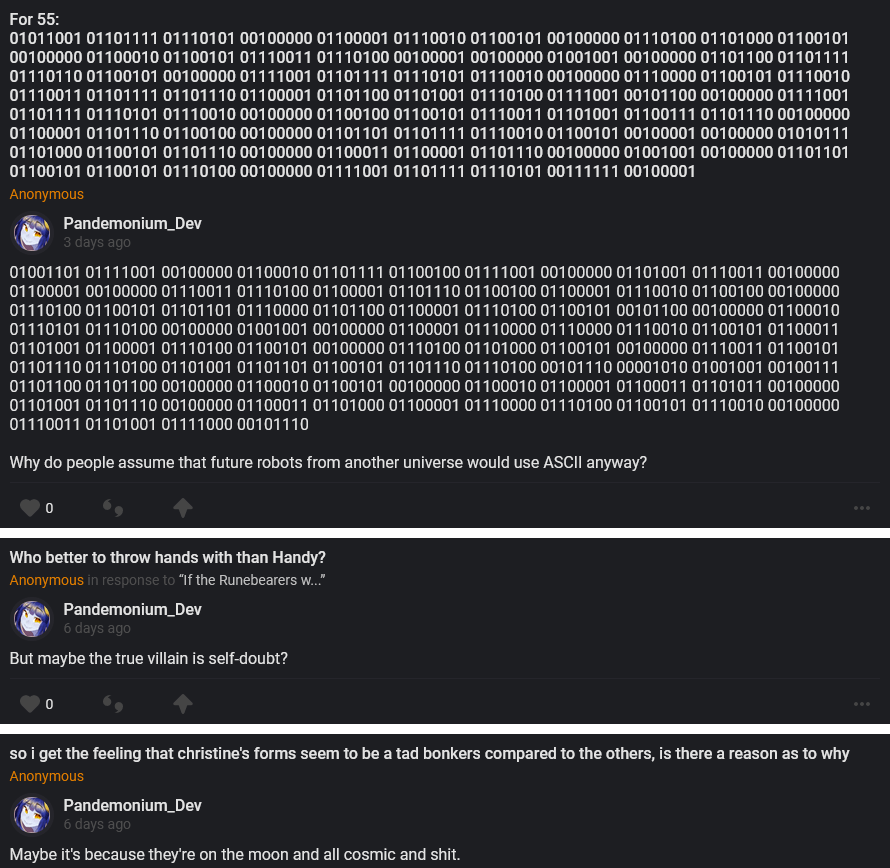Open the three-dot menu on the ASCII answer

tap(861, 508)
